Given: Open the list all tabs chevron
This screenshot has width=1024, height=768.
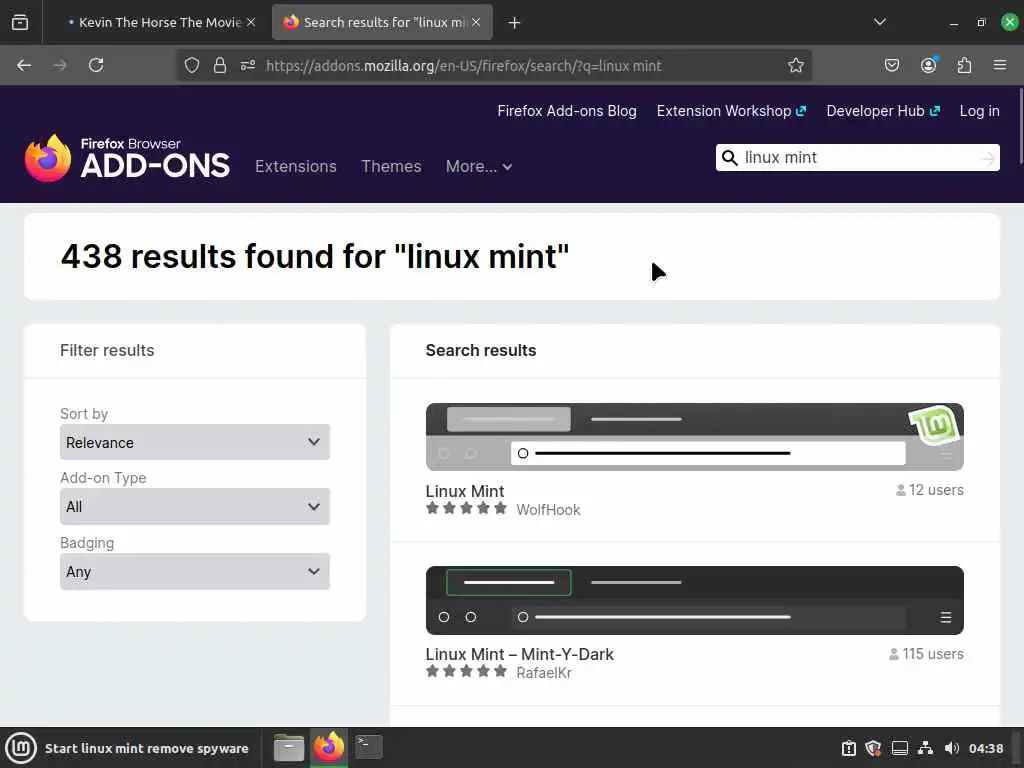Looking at the screenshot, I should [880, 22].
